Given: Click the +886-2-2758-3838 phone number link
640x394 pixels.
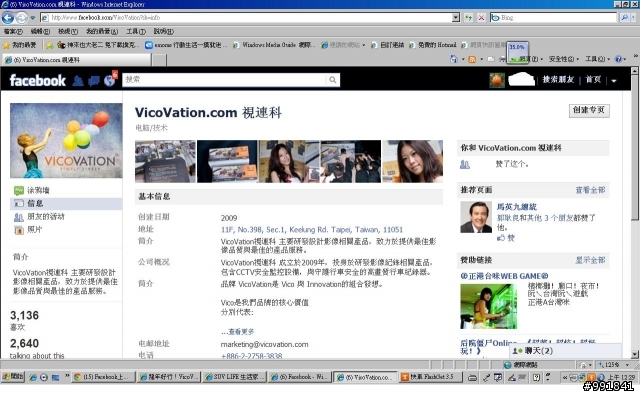Looking at the screenshot, I should 251,356.
